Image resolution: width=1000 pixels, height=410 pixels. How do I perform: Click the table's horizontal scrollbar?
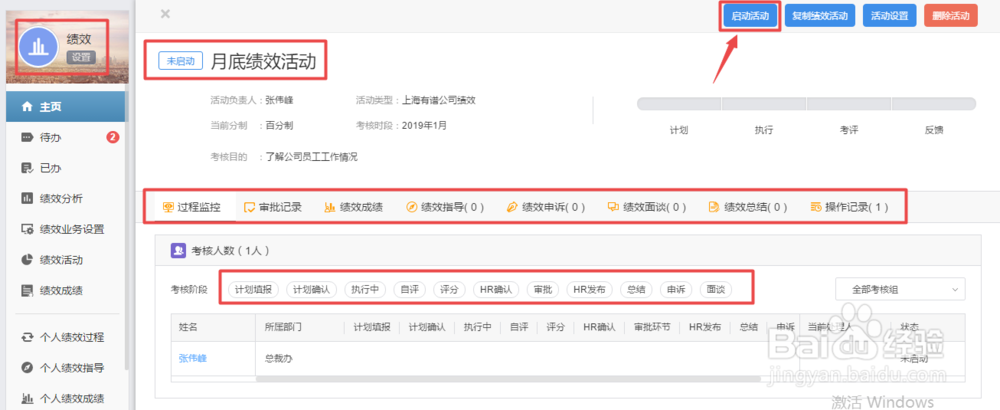(x=508, y=379)
